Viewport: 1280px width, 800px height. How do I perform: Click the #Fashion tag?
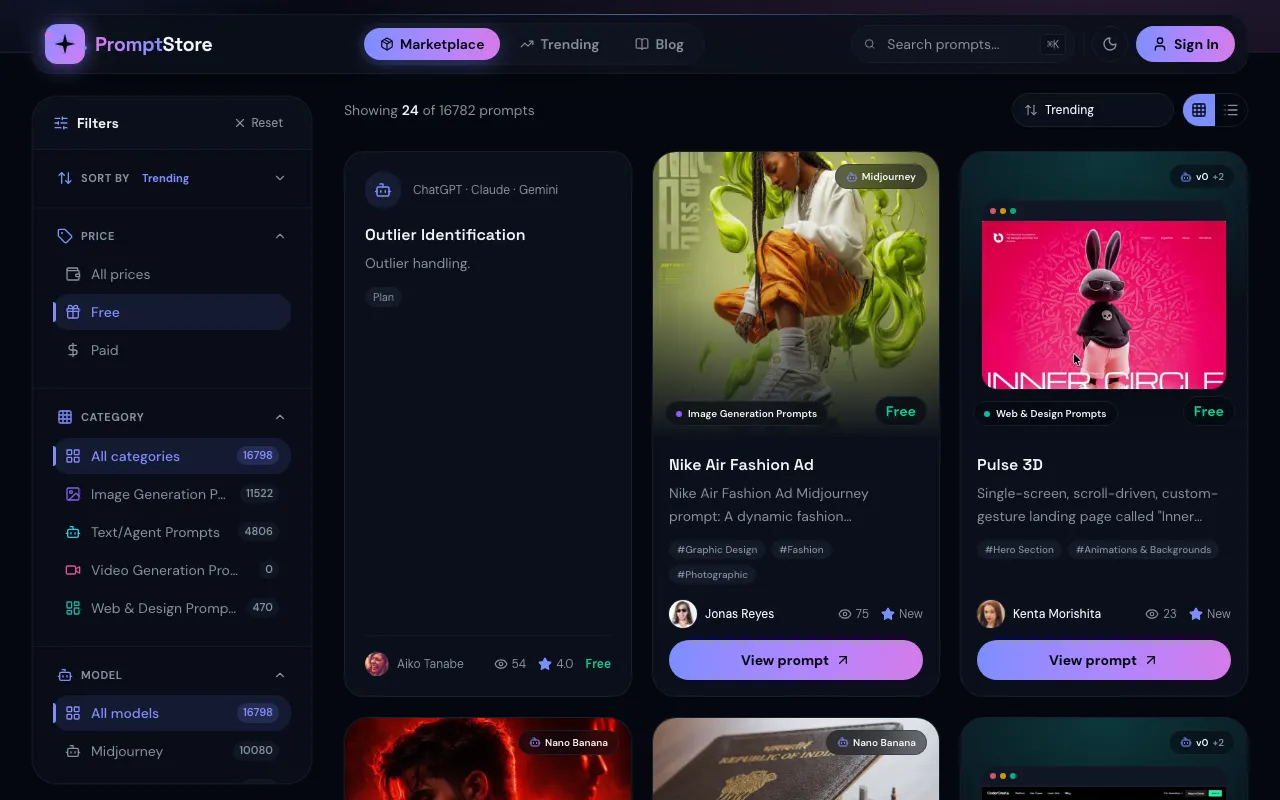pyautogui.click(x=801, y=549)
